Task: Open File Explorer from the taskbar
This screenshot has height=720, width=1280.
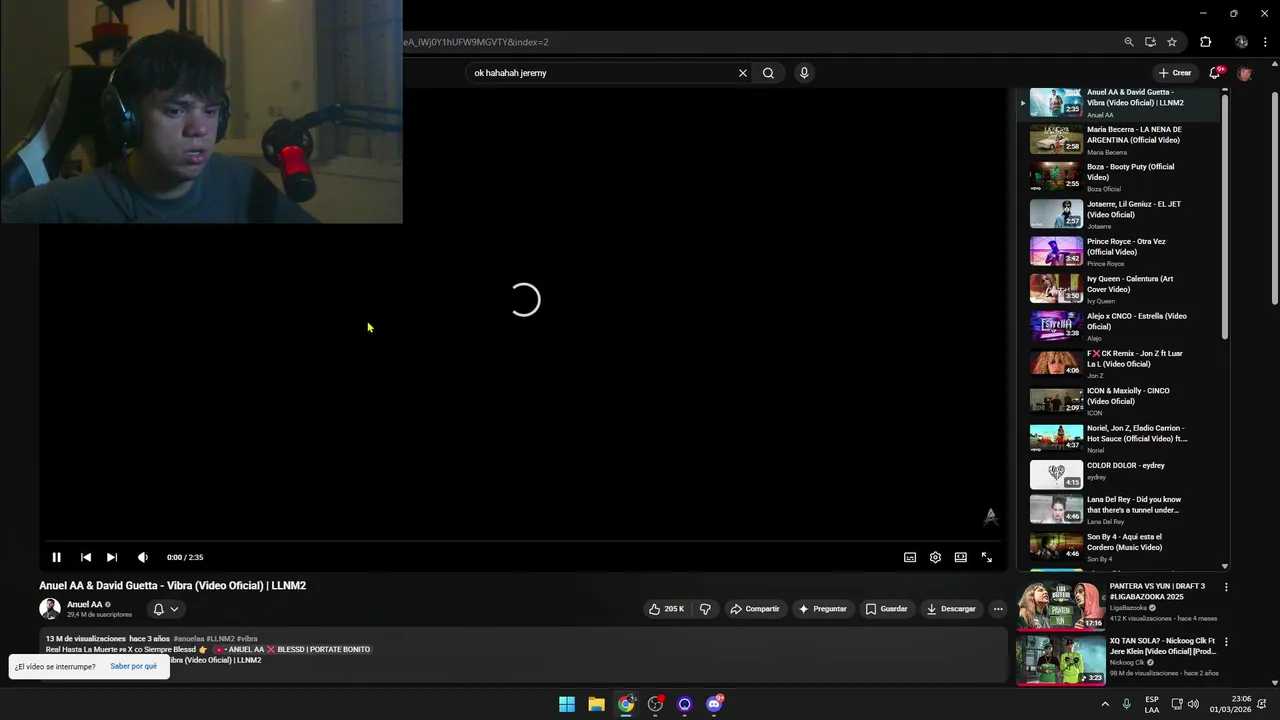Action: [x=596, y=704]
